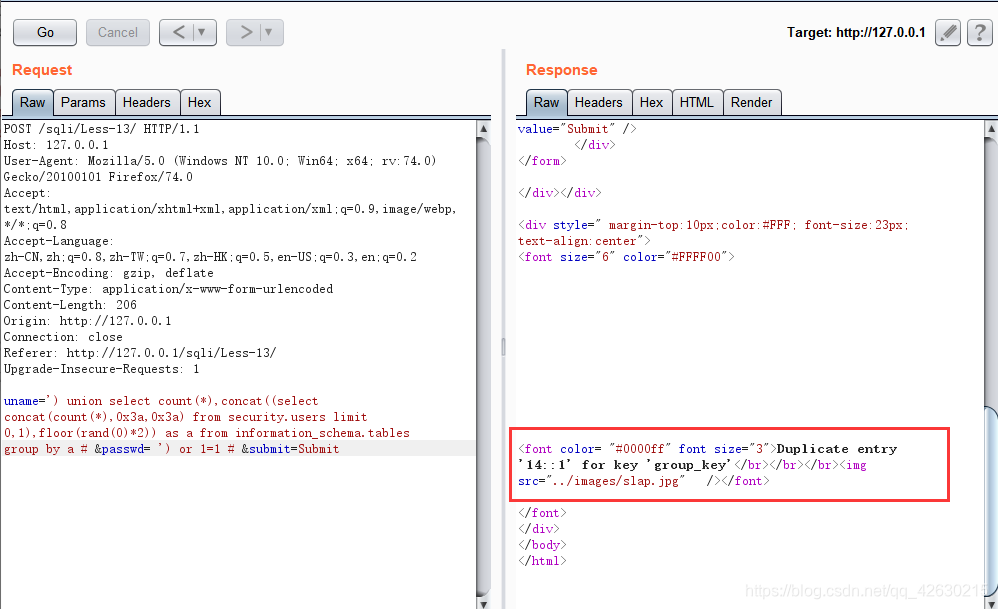Click the Accept-Encoding: gzip, deflate header
Image resolution: width=998 pixels, height=609 pixels.
coord(108,273)
